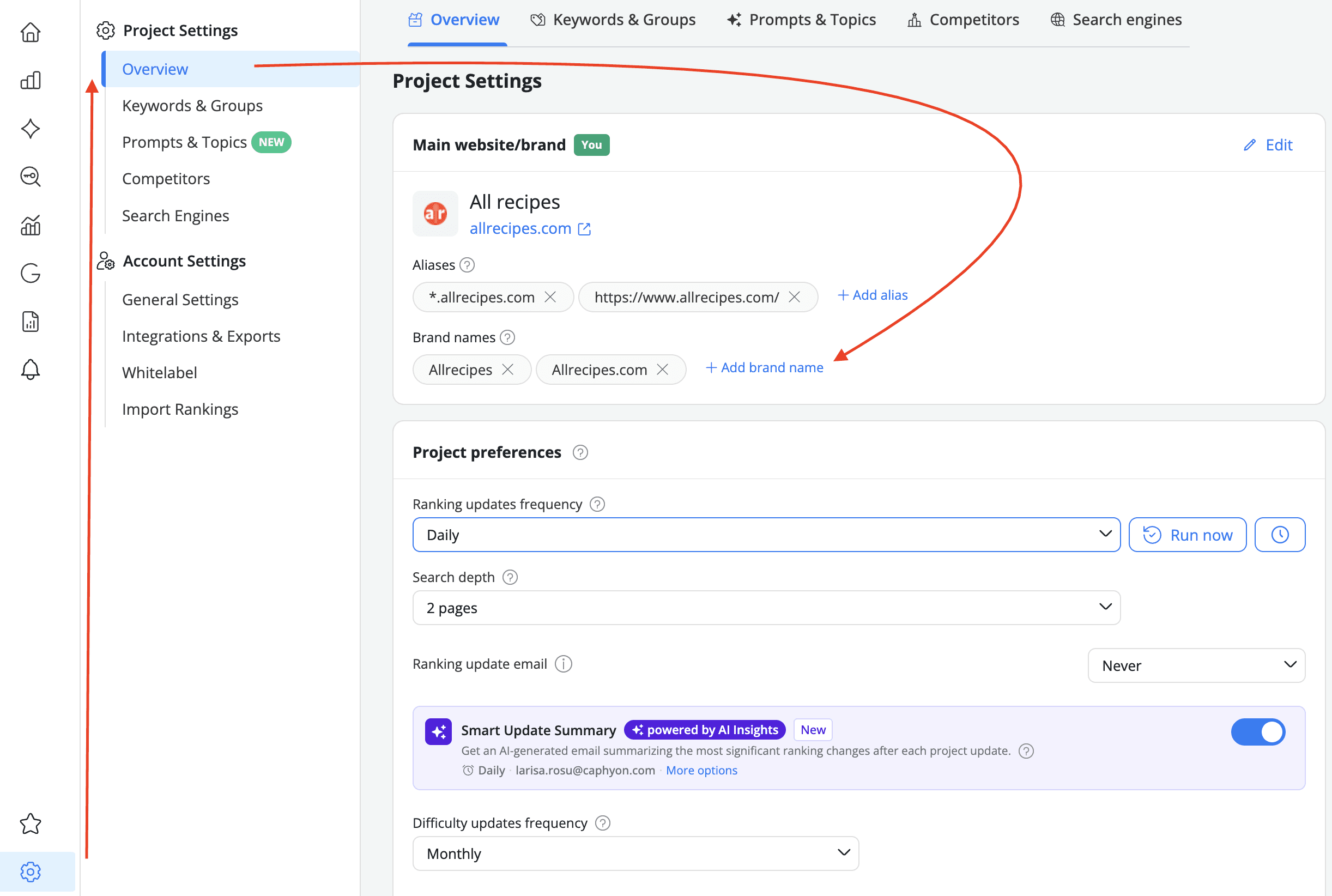Click the Run now button

tap(1188, 535)
